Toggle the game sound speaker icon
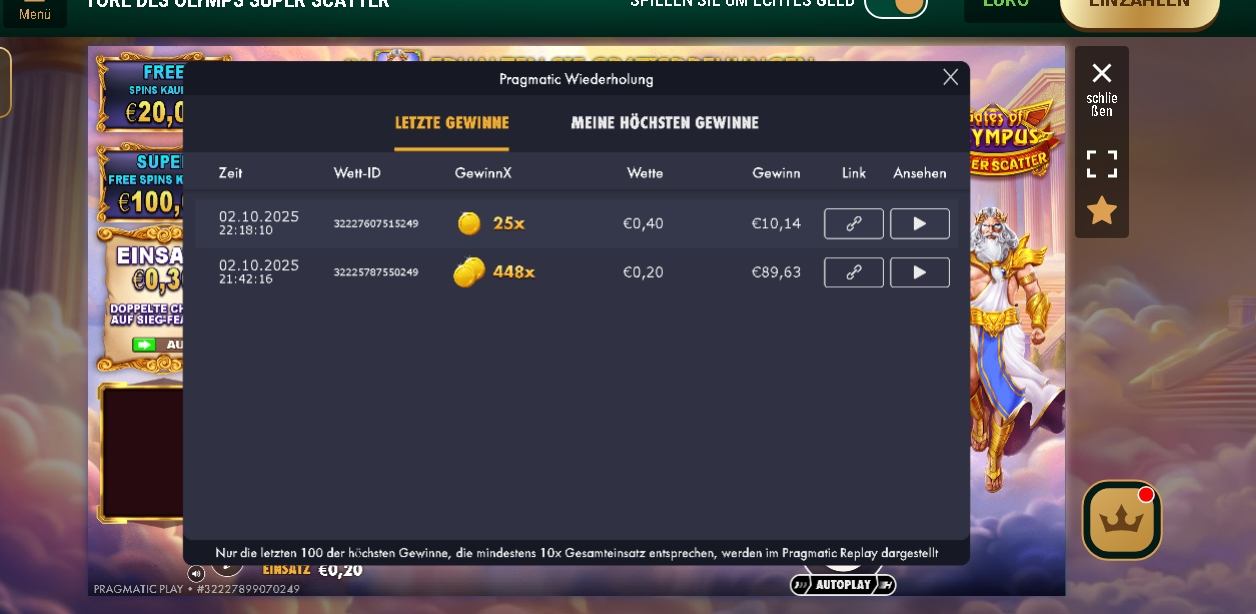The height and width of the screenshot is (614, 1256). click(x=196, y=573)
